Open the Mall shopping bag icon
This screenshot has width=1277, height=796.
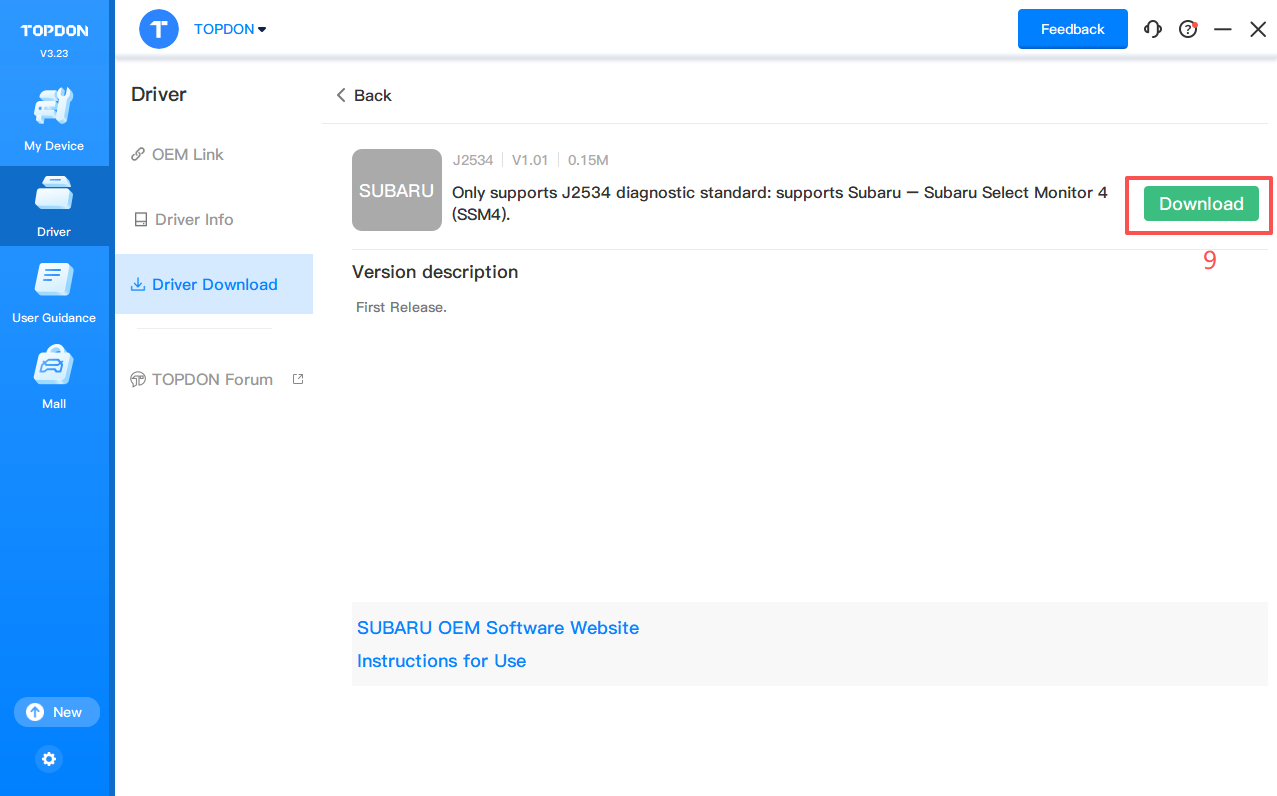54,367
